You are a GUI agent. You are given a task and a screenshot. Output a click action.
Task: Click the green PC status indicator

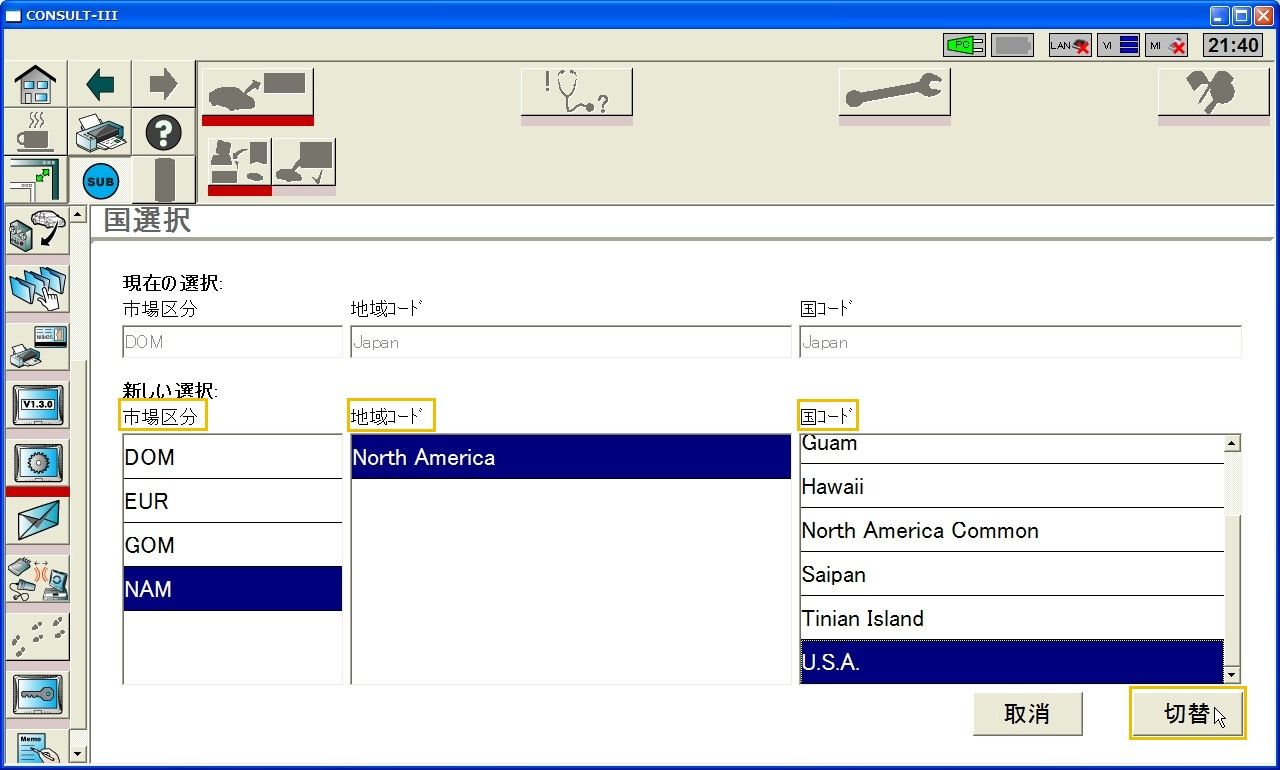point(964,45)
